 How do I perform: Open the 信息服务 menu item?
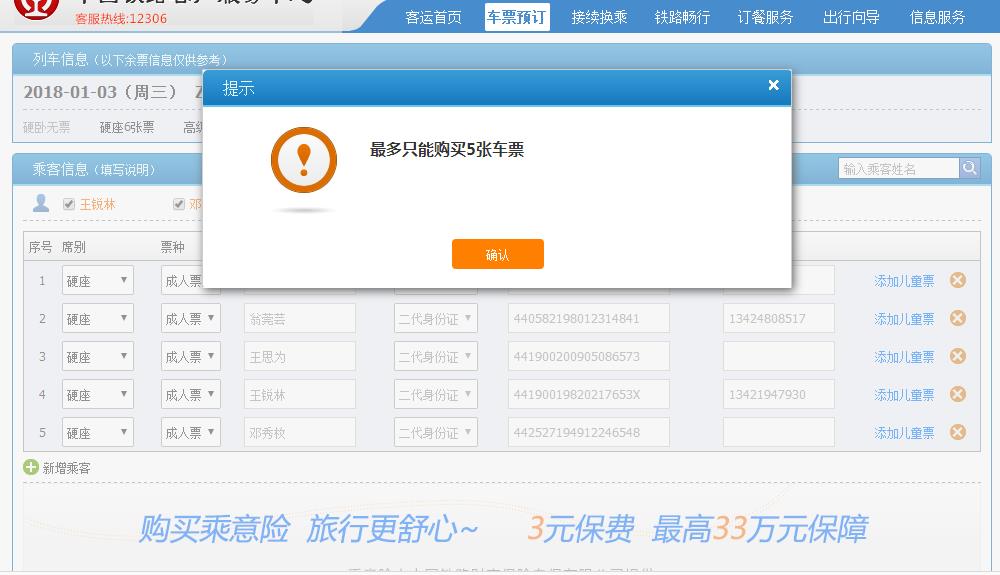point(938,17)
